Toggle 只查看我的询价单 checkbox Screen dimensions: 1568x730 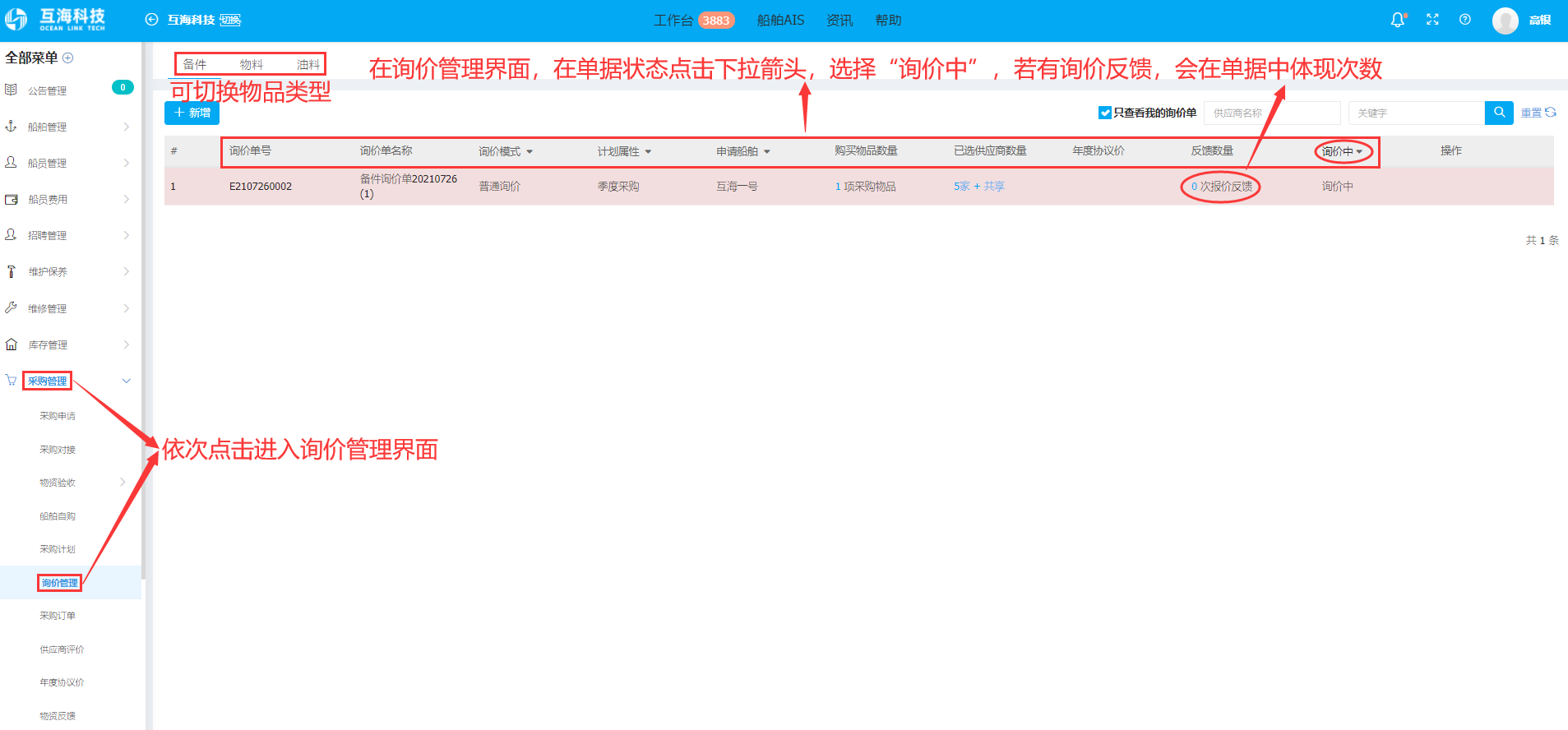point(1105,113)
